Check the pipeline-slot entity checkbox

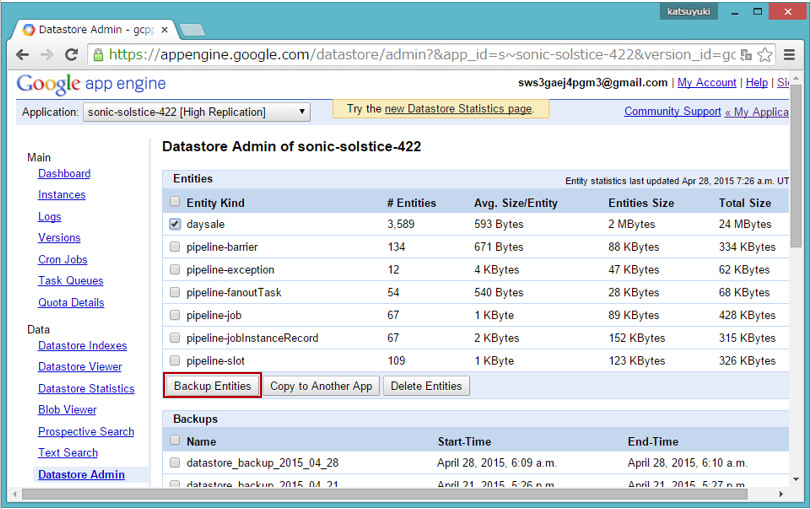click(x=175, y=361)
